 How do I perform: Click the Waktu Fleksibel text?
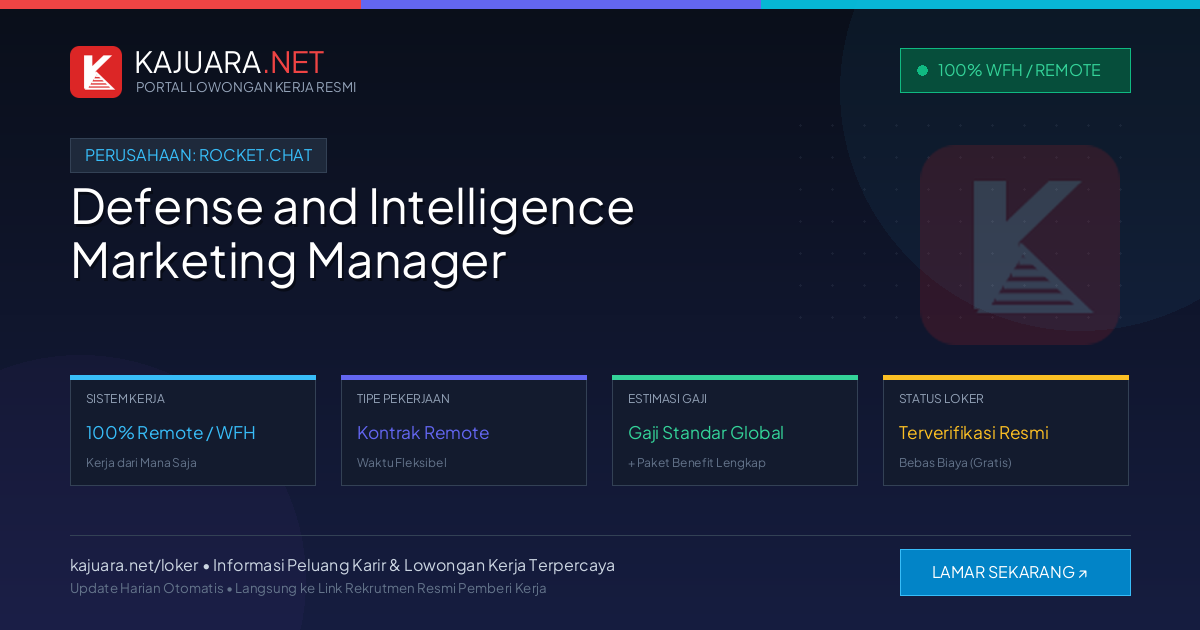[402, 463]
